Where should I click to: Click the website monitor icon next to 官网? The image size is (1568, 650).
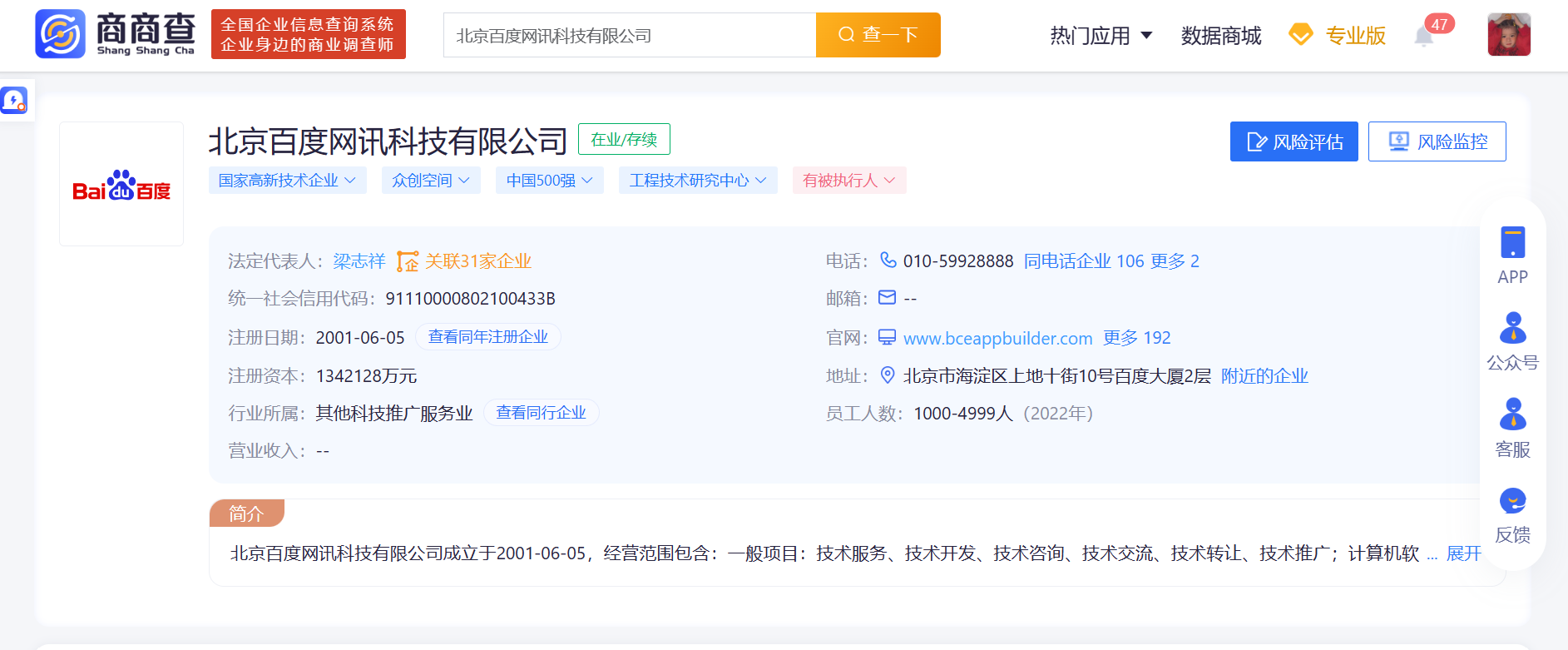click(888, 337)
